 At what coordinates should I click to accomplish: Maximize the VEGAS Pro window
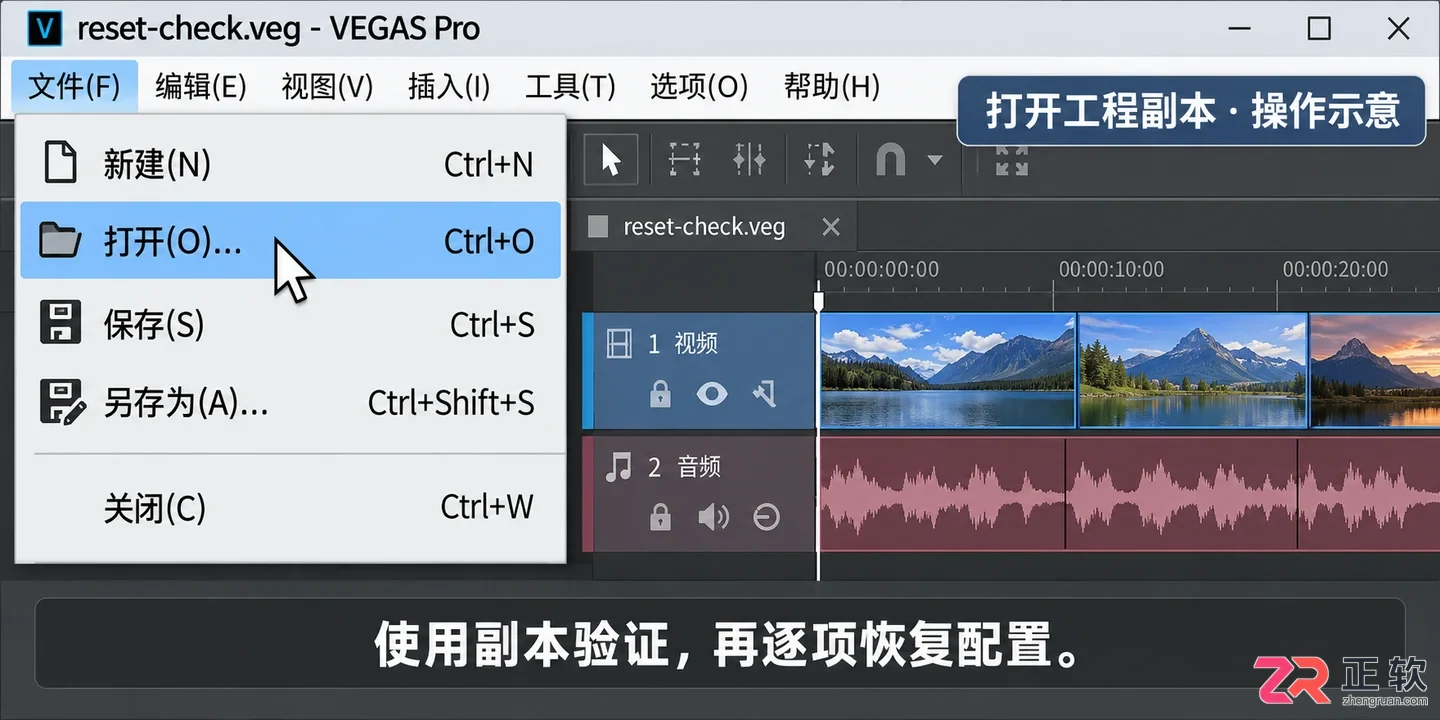tap(1319, 28)
